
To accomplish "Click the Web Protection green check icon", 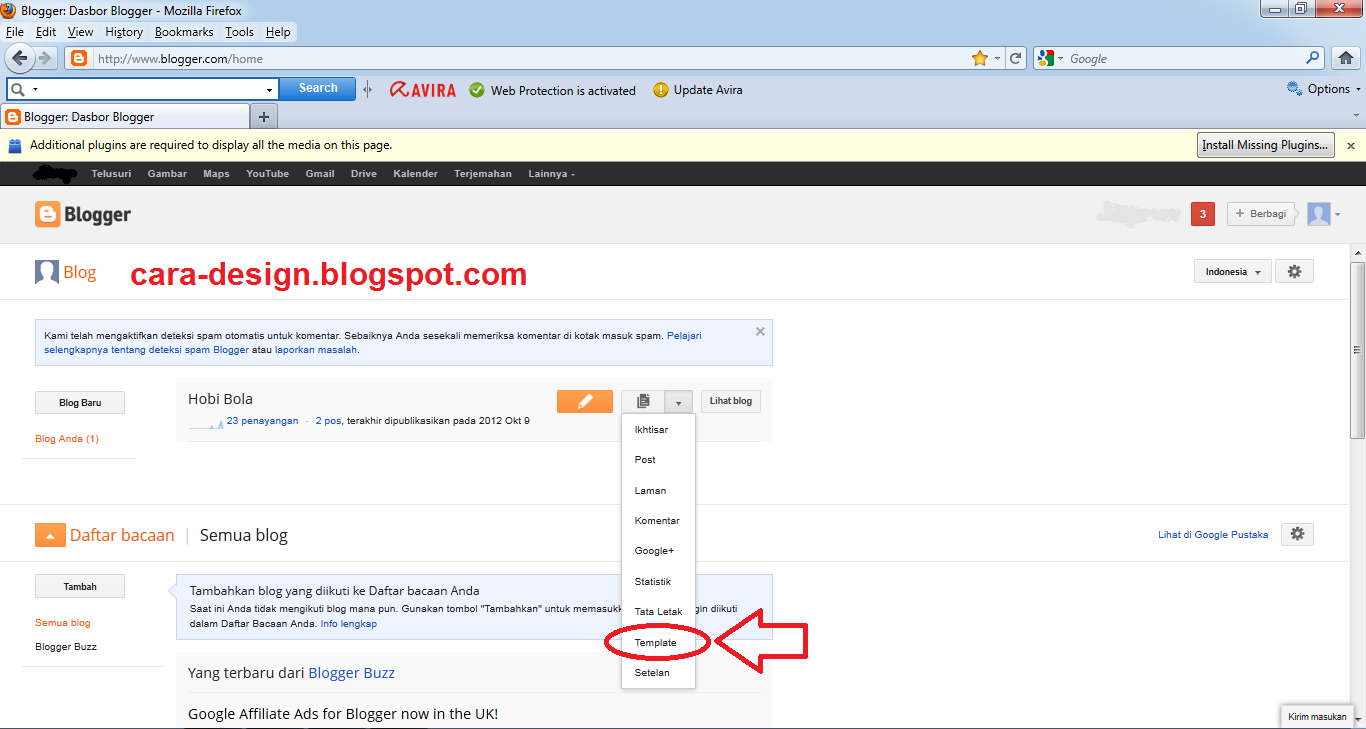I will click(477, 90).
